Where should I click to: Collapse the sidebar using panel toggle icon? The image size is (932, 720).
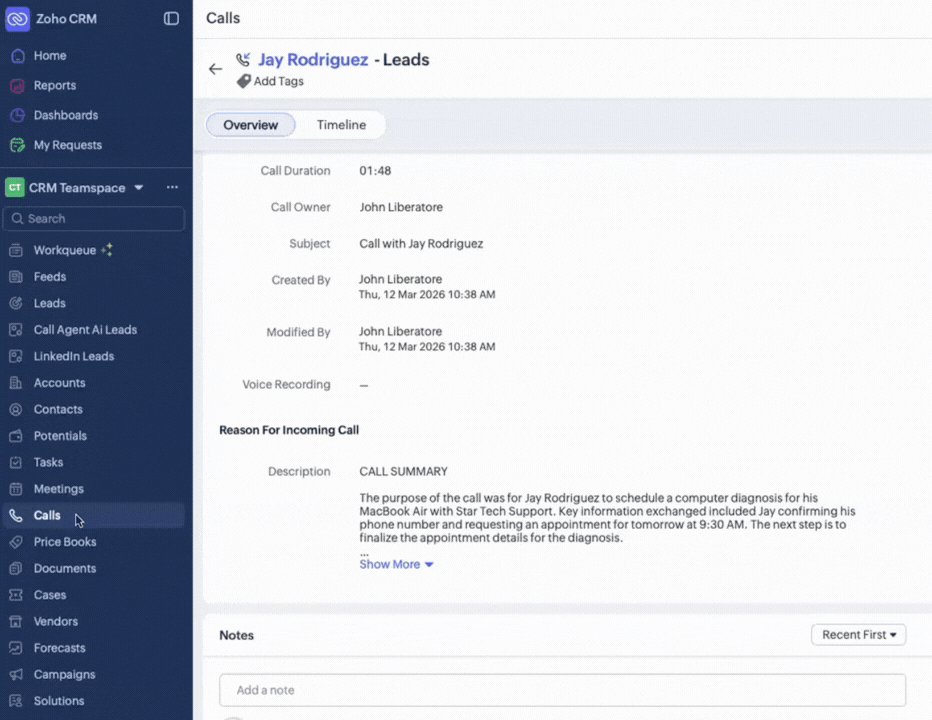point(171,19)
